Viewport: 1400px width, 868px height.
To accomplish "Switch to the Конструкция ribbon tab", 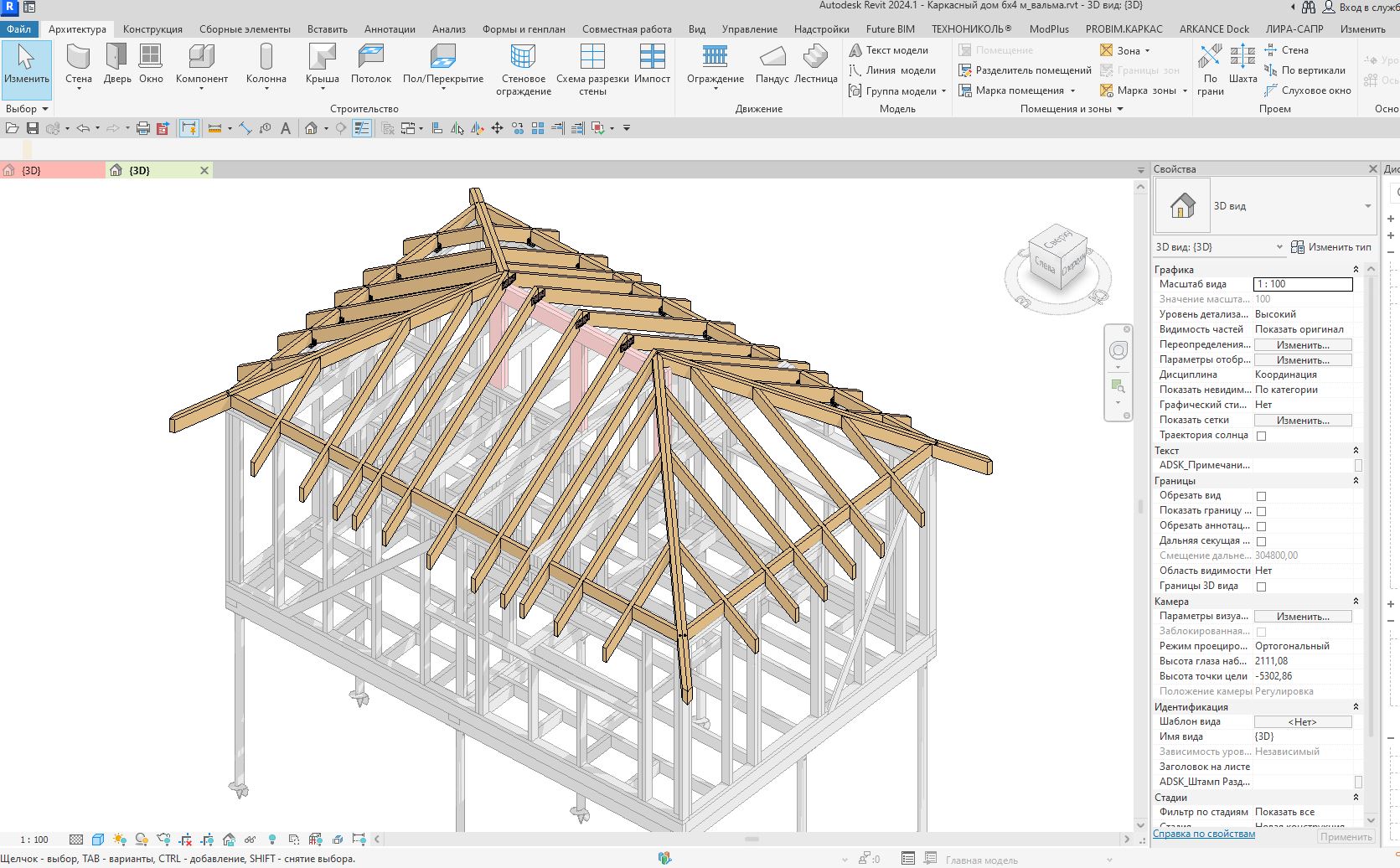I will click(151, 28).
